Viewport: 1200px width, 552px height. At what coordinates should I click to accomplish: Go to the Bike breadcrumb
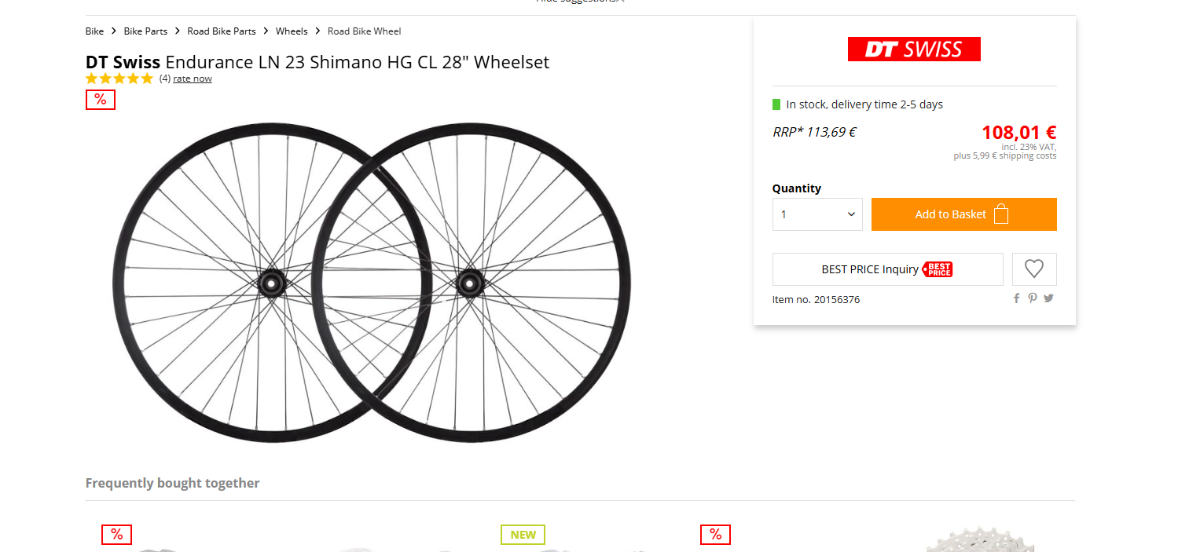(x=95, y=32)
